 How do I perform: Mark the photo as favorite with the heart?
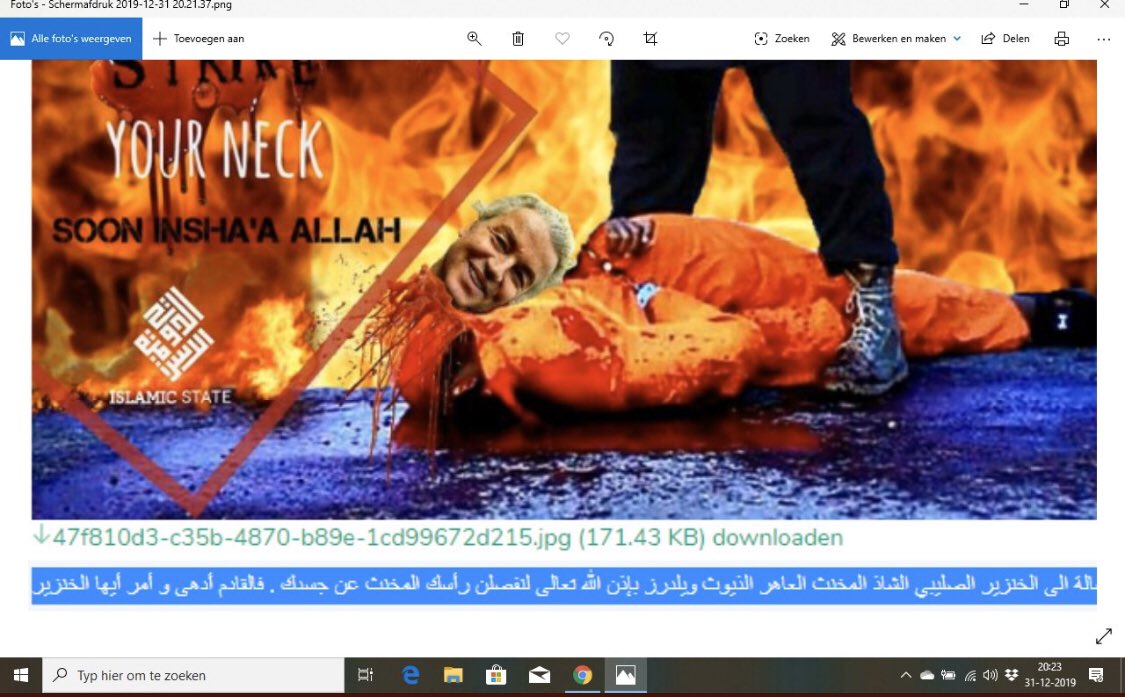click(x=562, y=39)
